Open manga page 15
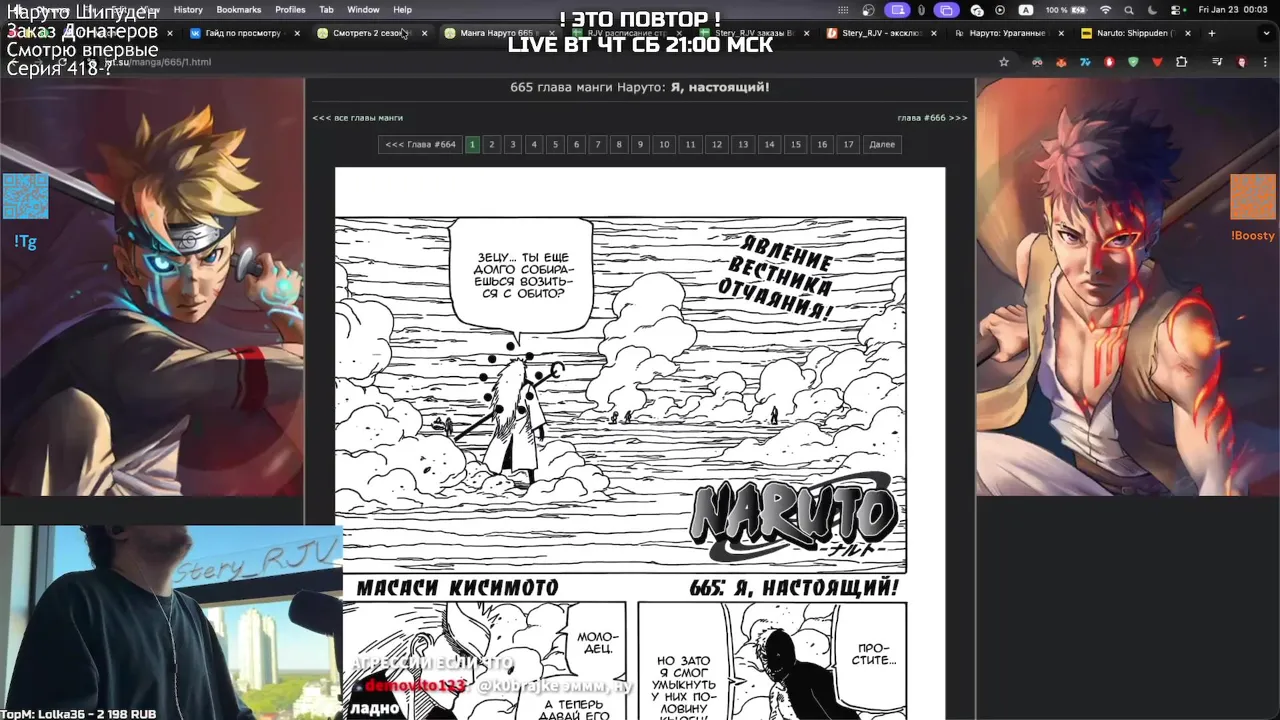This screenshot has width=1280, height=720. pos(796,145)
